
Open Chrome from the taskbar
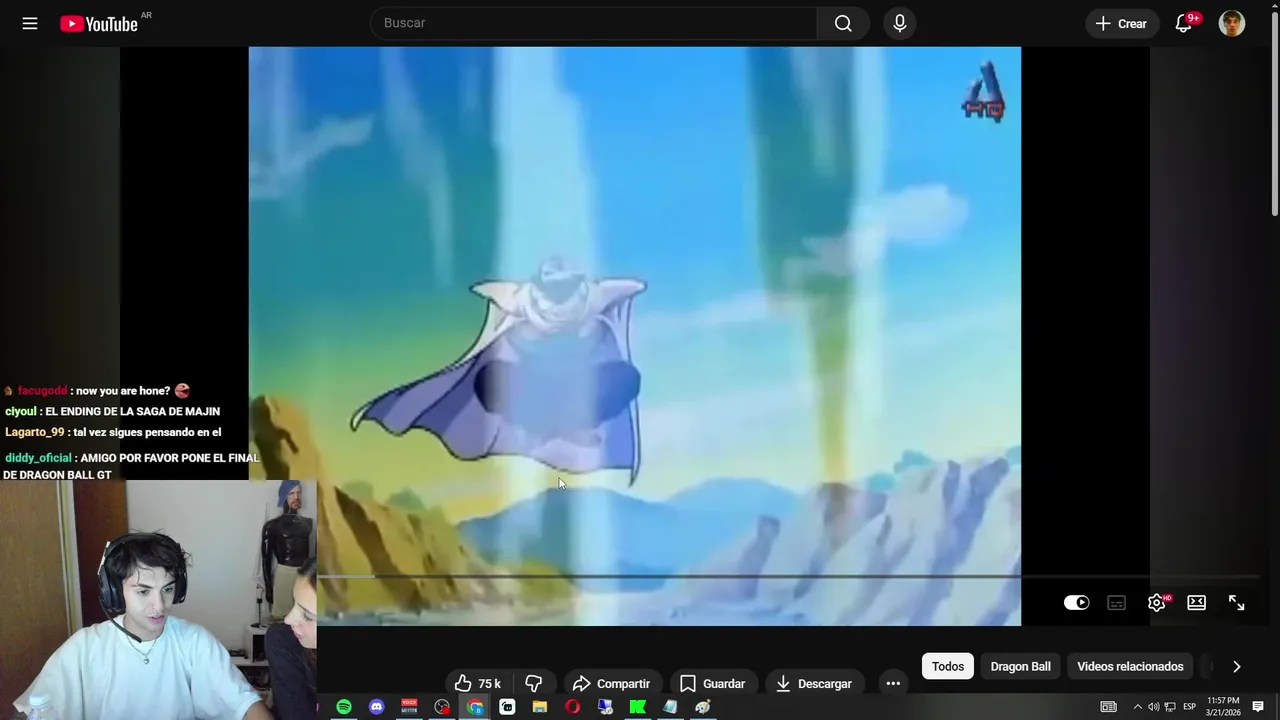[x=475, y=707]
